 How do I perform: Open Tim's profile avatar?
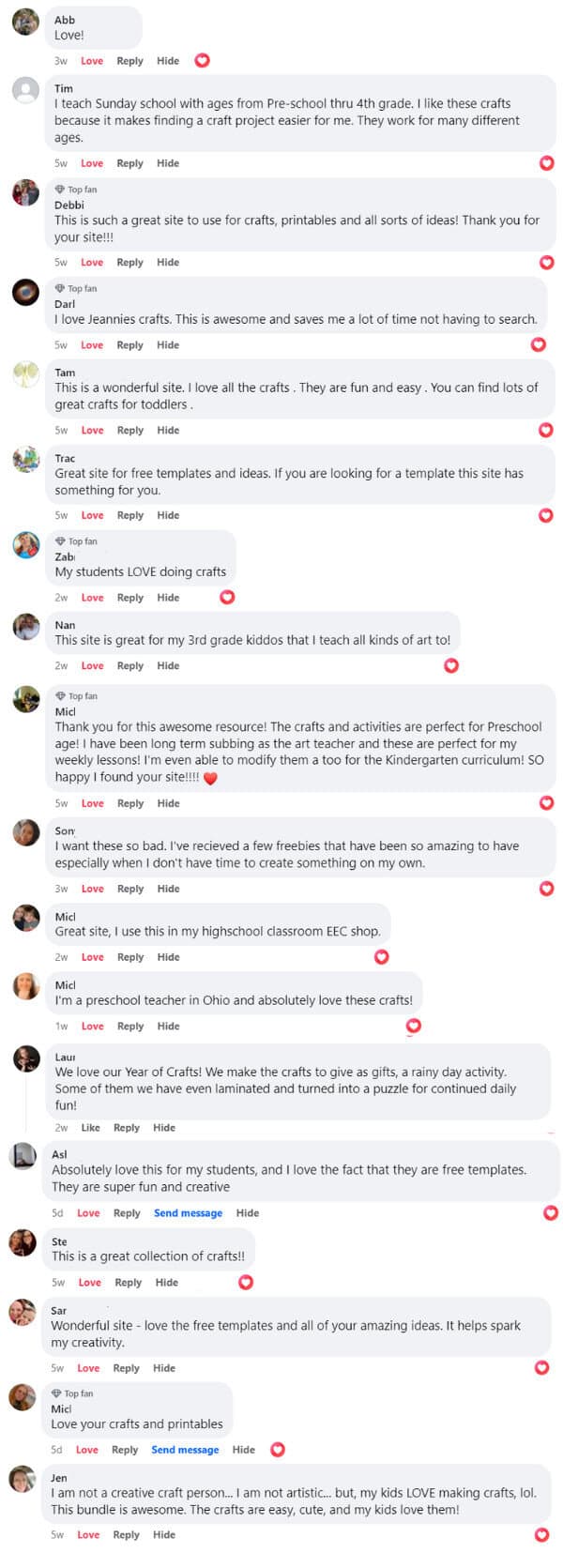(x=25, y=90)
